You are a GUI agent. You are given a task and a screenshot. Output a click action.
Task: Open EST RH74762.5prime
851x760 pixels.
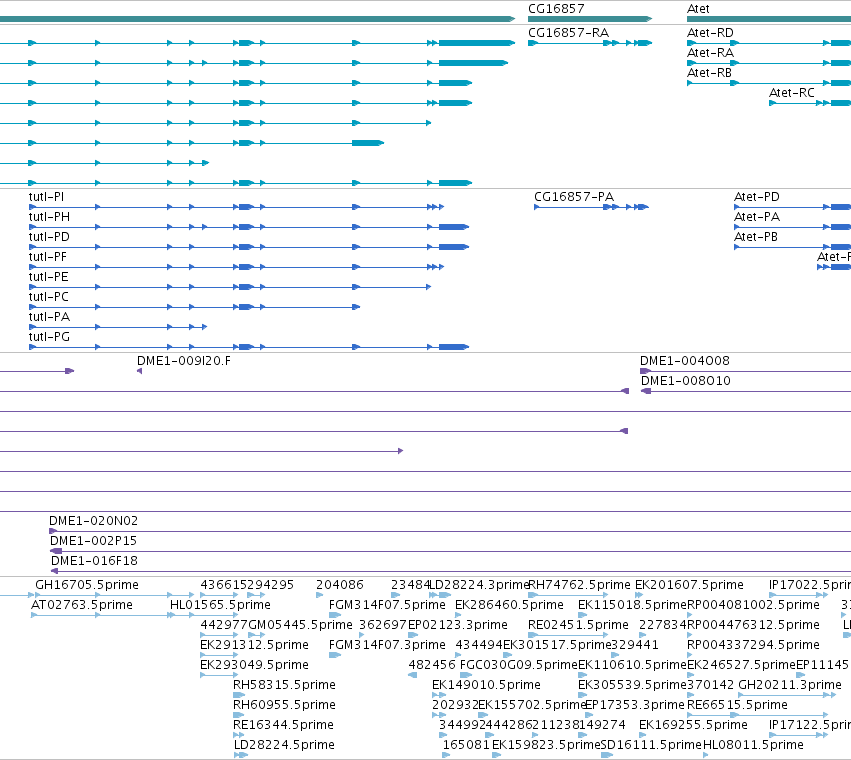click(579, 585)
